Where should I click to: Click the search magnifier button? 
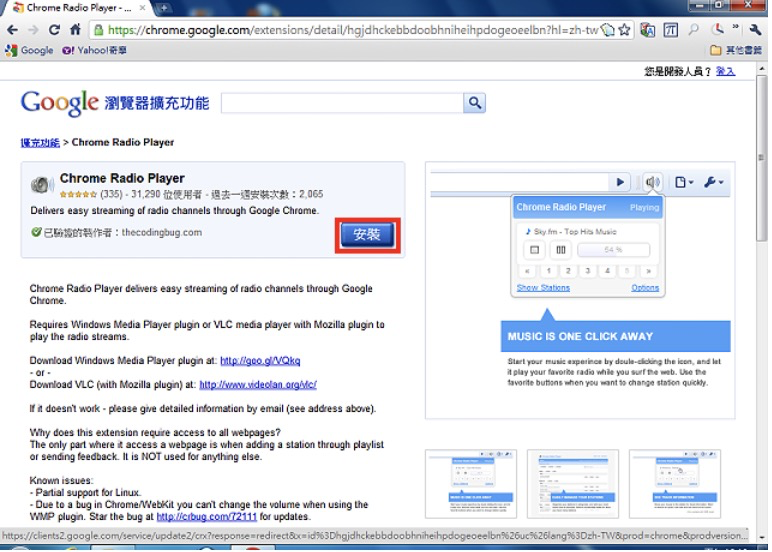pyautogui.click(x=474, y=103)
